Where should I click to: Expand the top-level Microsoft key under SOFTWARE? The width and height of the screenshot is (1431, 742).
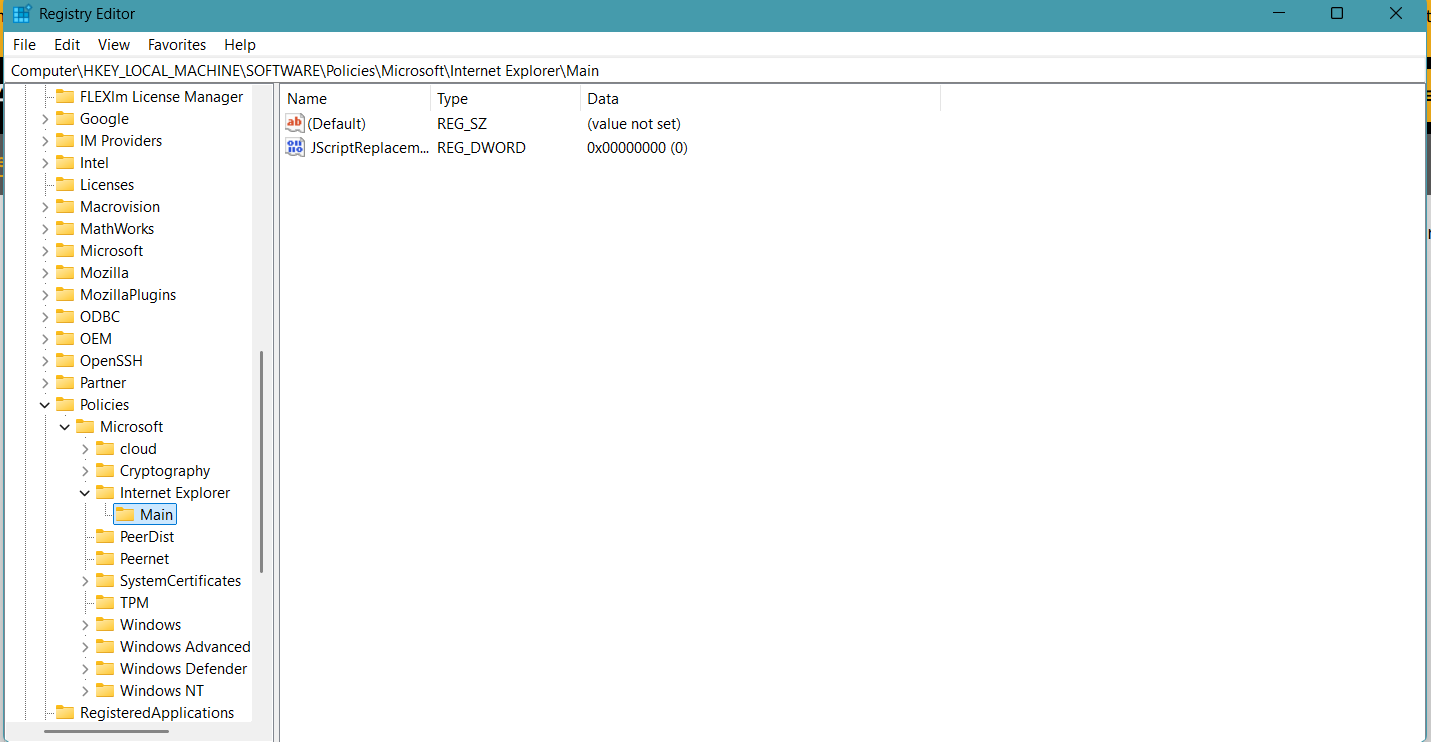point(45,251)
